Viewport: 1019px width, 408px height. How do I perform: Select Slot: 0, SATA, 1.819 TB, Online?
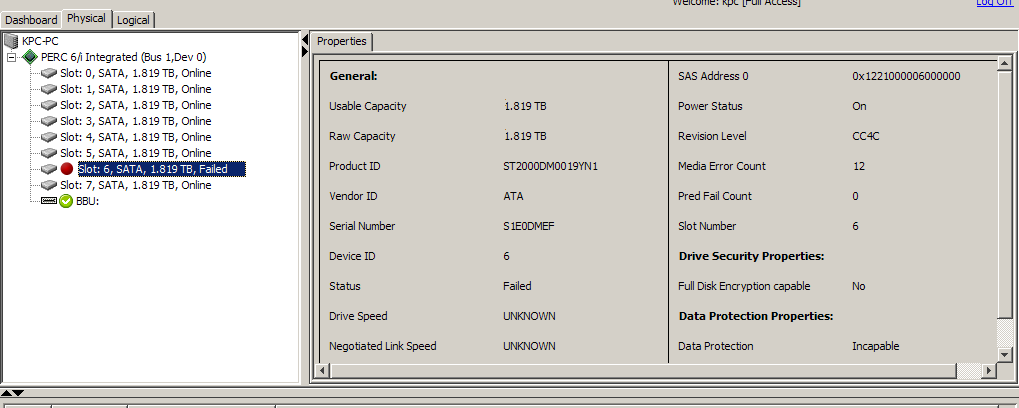[136, 73]
